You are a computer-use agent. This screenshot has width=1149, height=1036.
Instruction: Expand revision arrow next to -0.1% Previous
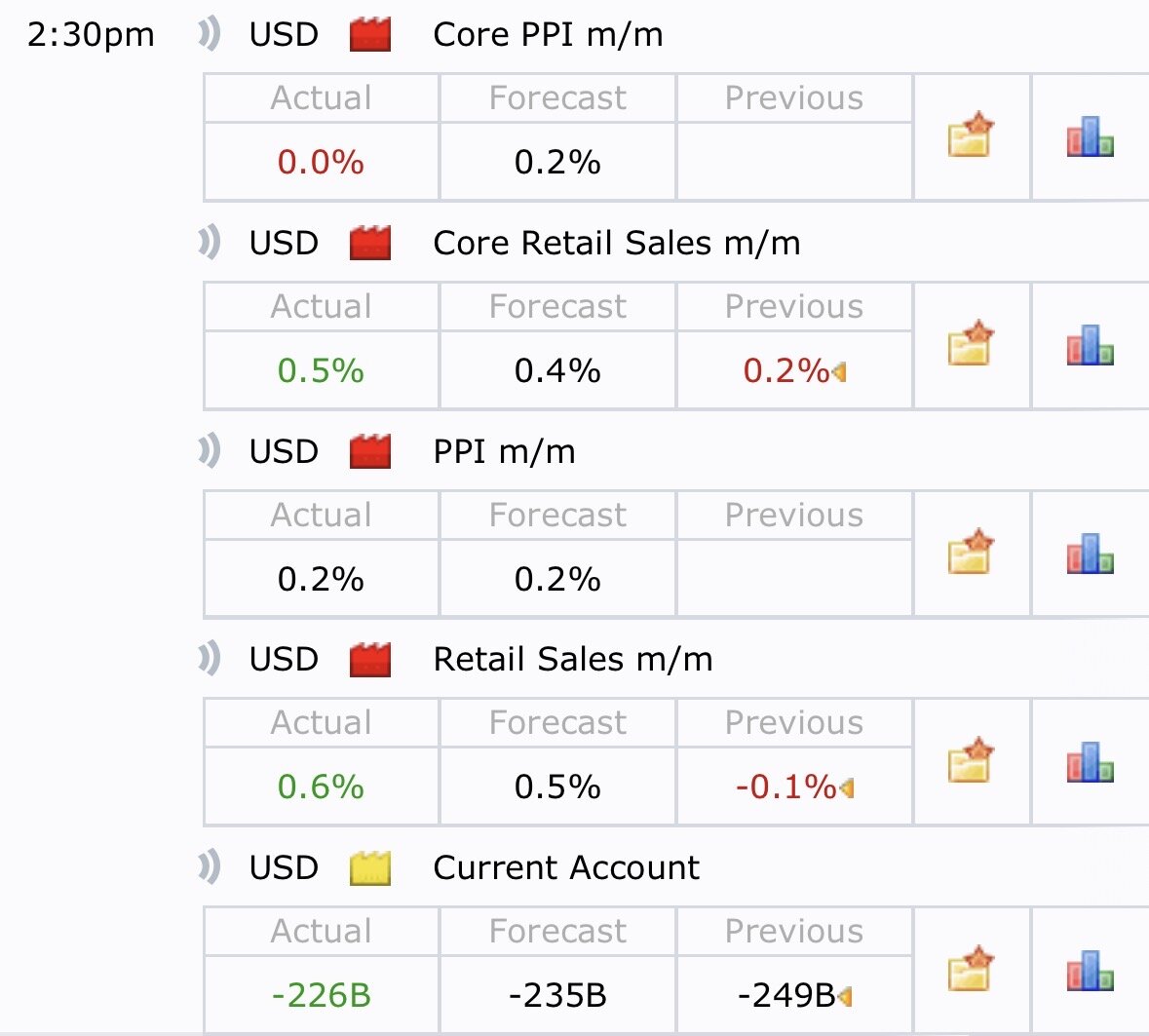click(x=846, y=787)
